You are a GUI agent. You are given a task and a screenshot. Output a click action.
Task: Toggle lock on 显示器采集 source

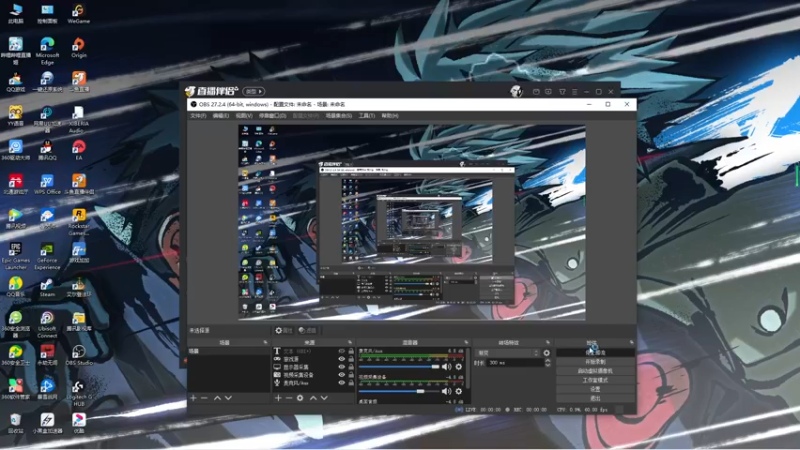coord(351,367)
